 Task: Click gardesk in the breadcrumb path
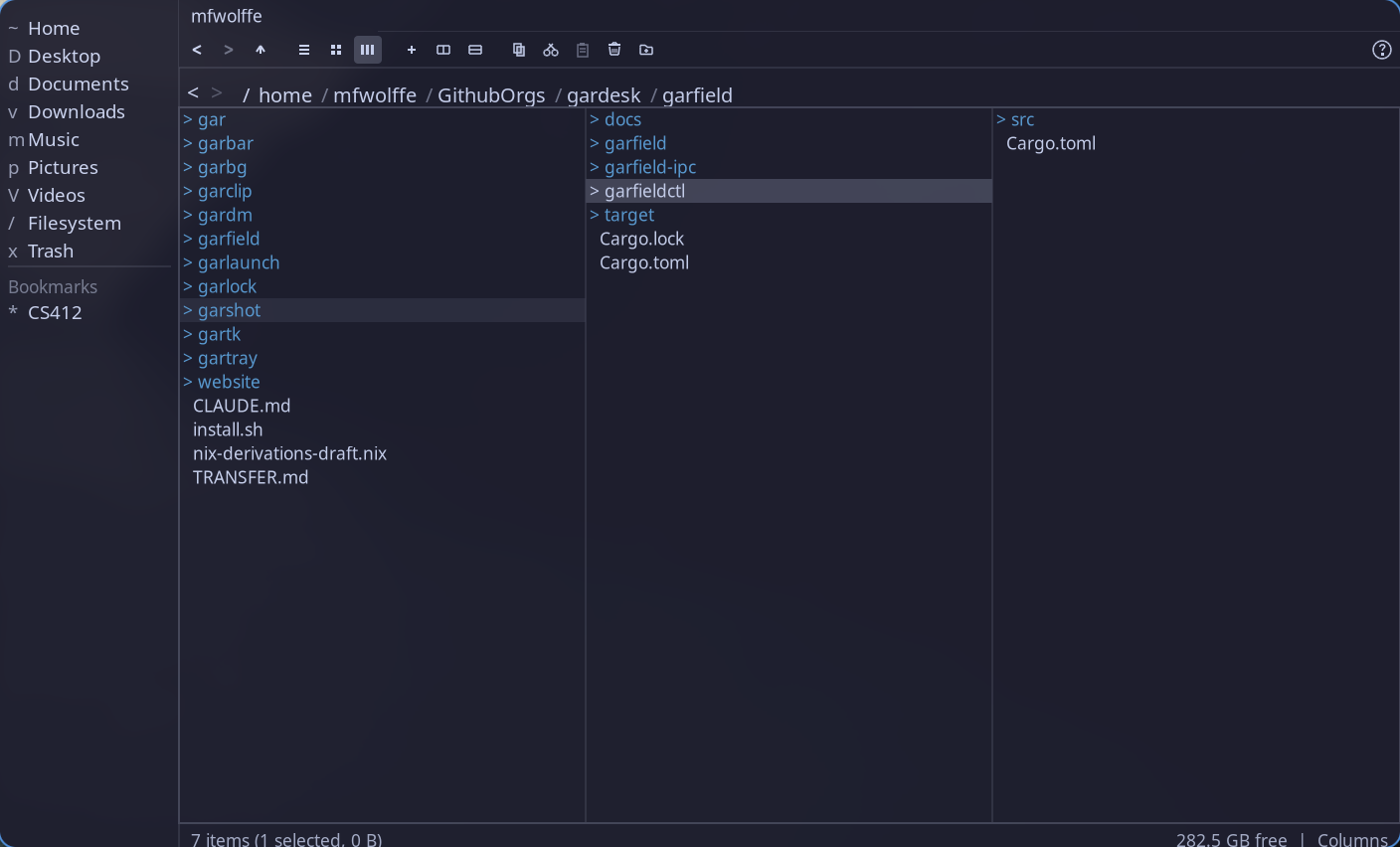click(604, 94)
